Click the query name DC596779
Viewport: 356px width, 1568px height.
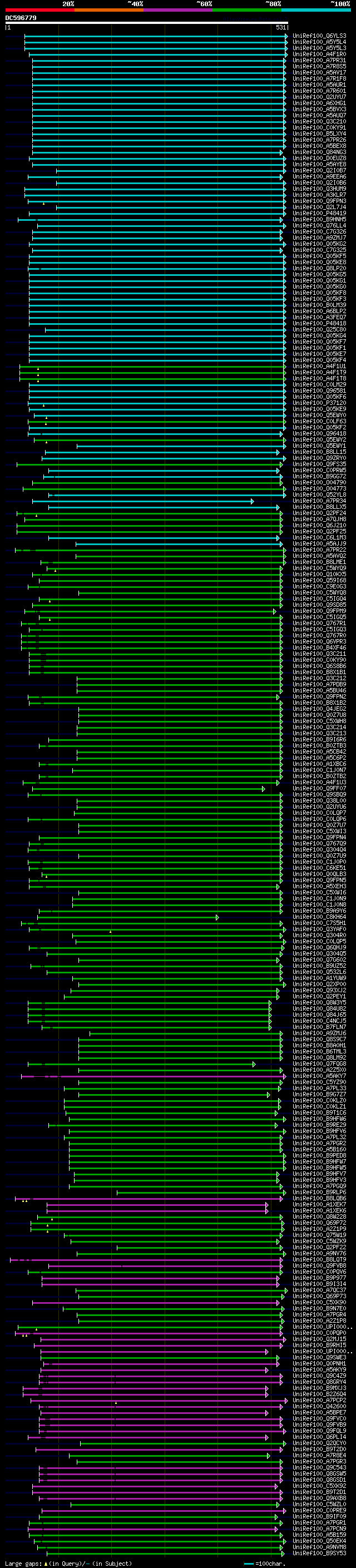(21, 18)
